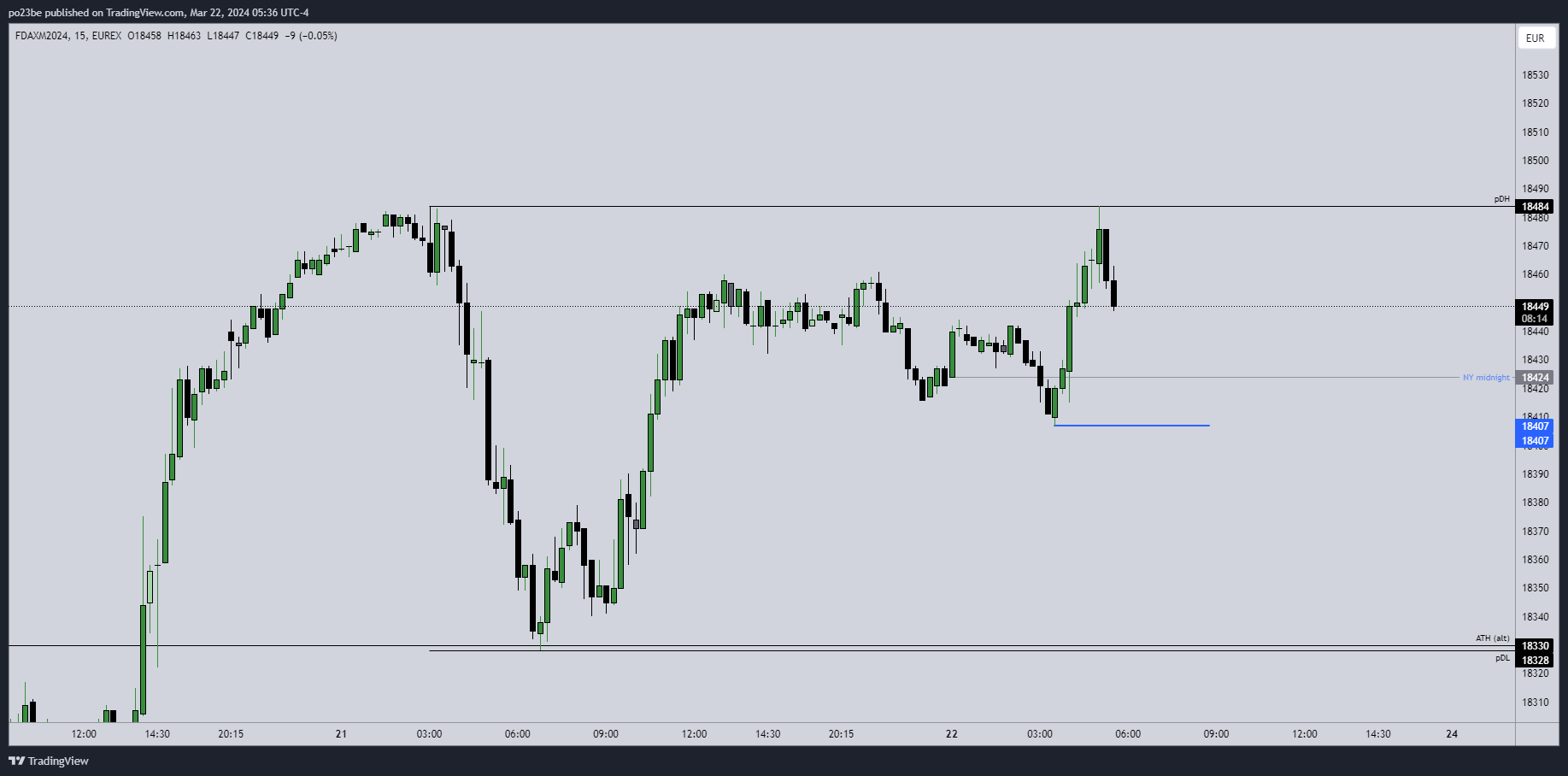Click the FDAXM2024 symbol title
This screenshot has width=1568, height=776.
pyautogui.click(x=42, y=36)
